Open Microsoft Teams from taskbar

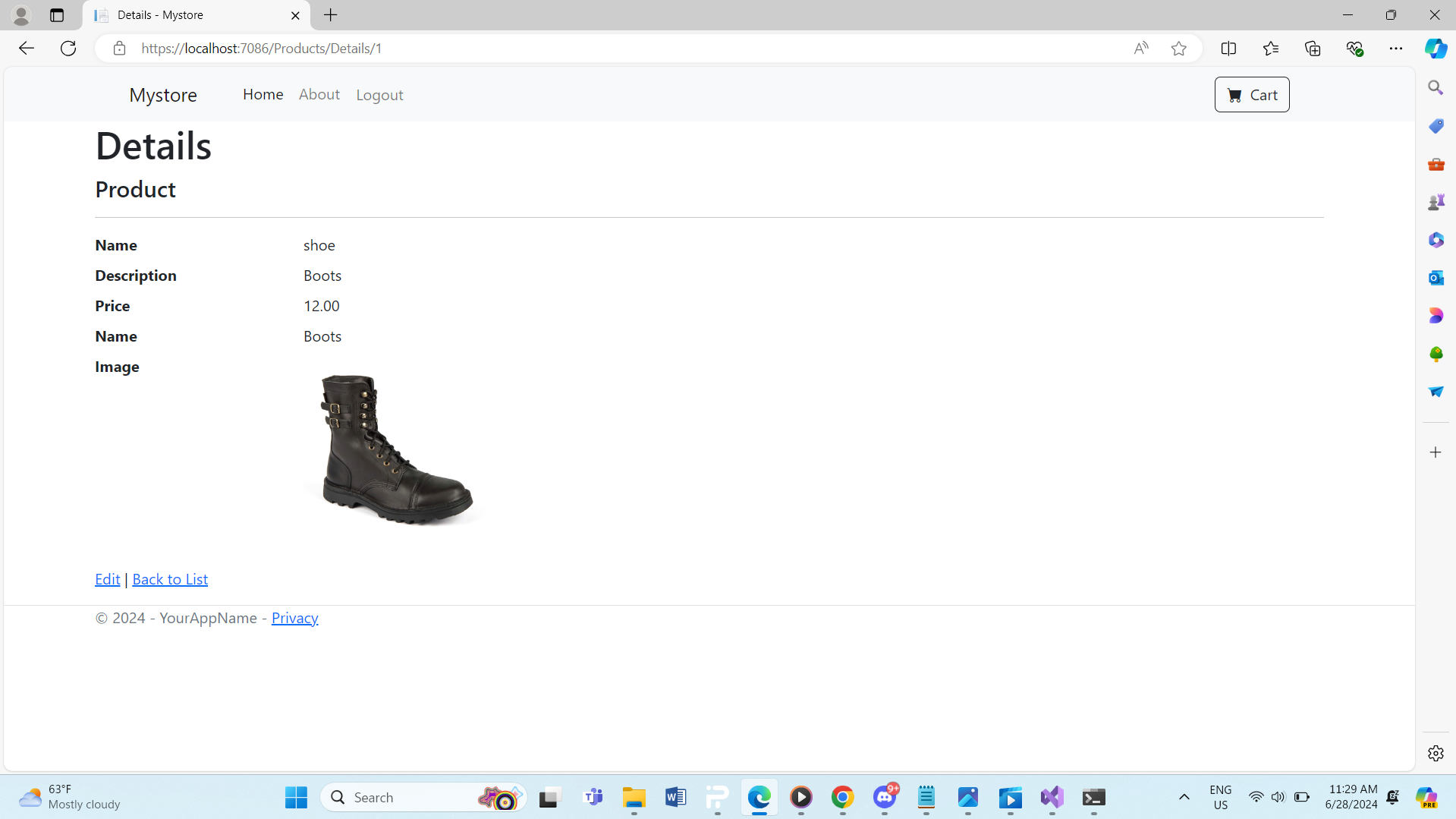pyautogui.click(x=593, y=798)
